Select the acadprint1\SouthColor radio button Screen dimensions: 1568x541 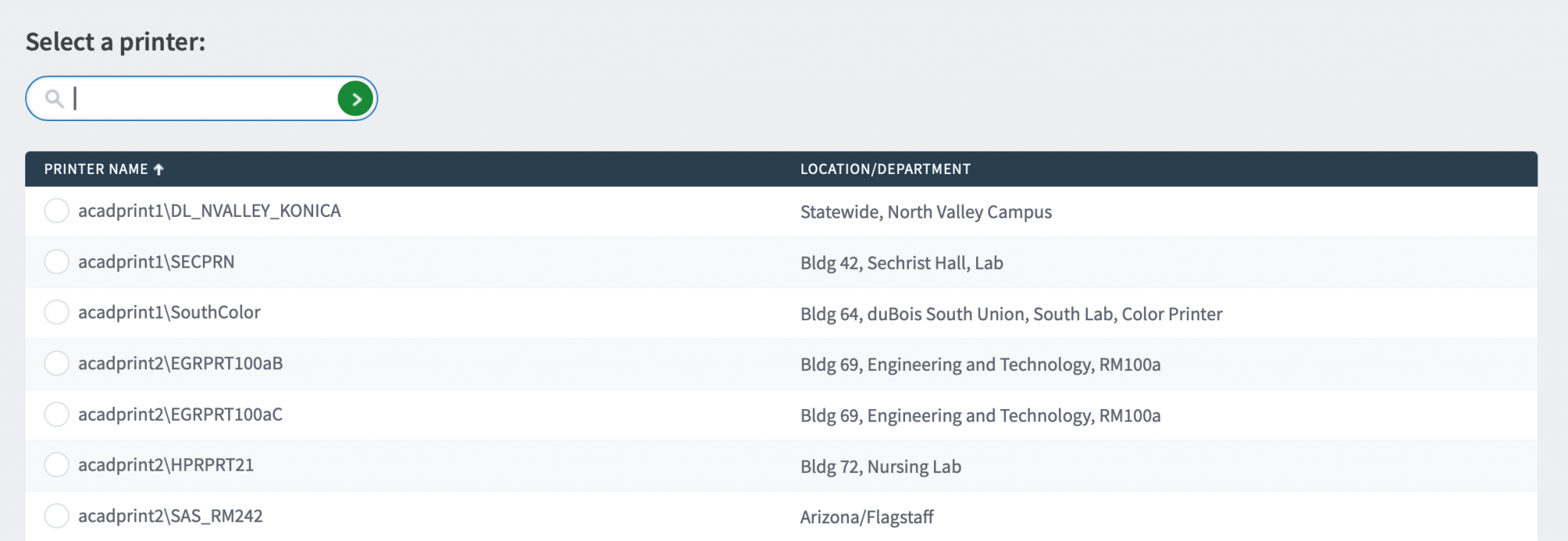tap(57, 313)
